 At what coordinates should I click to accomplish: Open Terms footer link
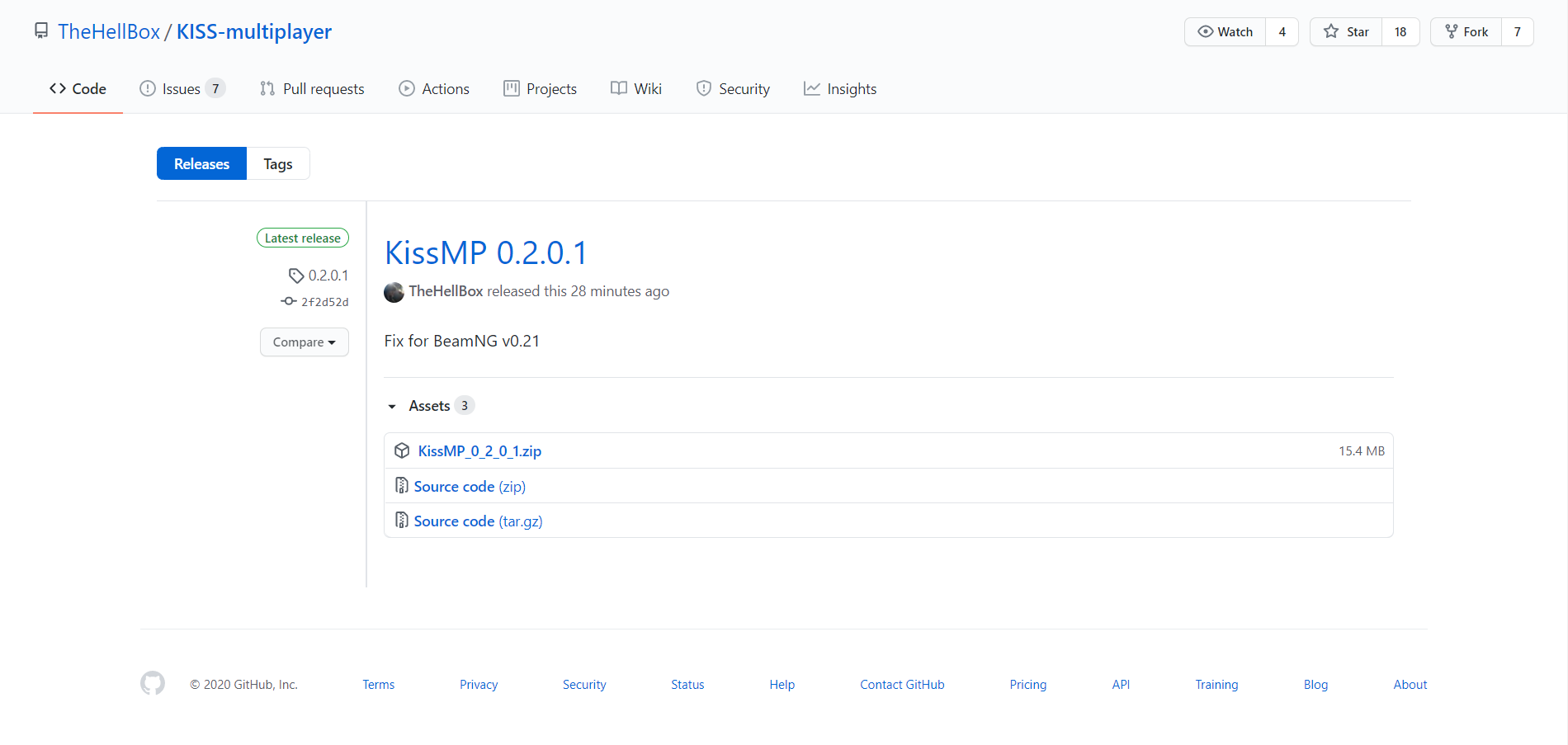click(379, 685)
